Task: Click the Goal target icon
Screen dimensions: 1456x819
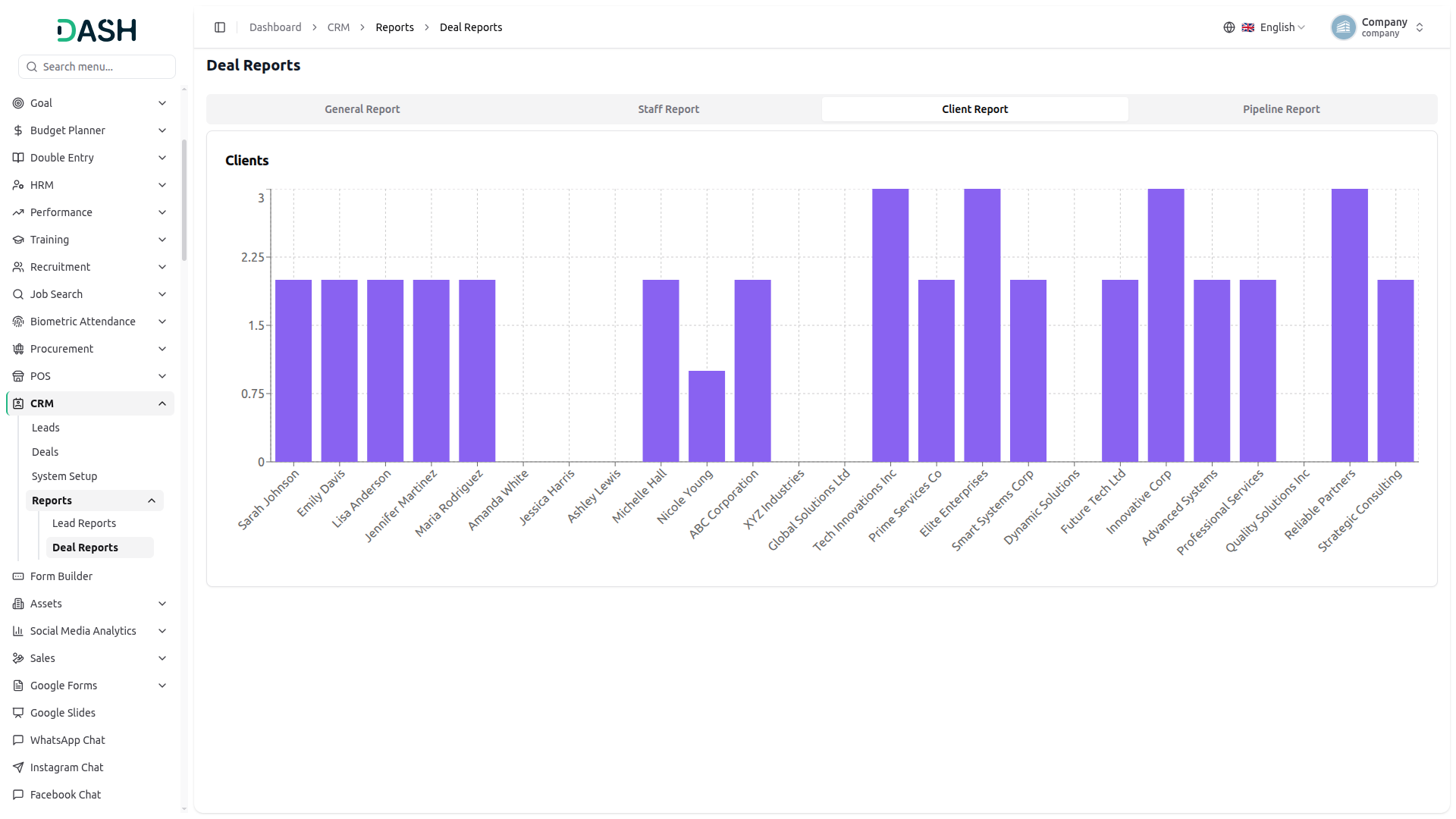Action: pyautogui.click(x=18, y=103)
